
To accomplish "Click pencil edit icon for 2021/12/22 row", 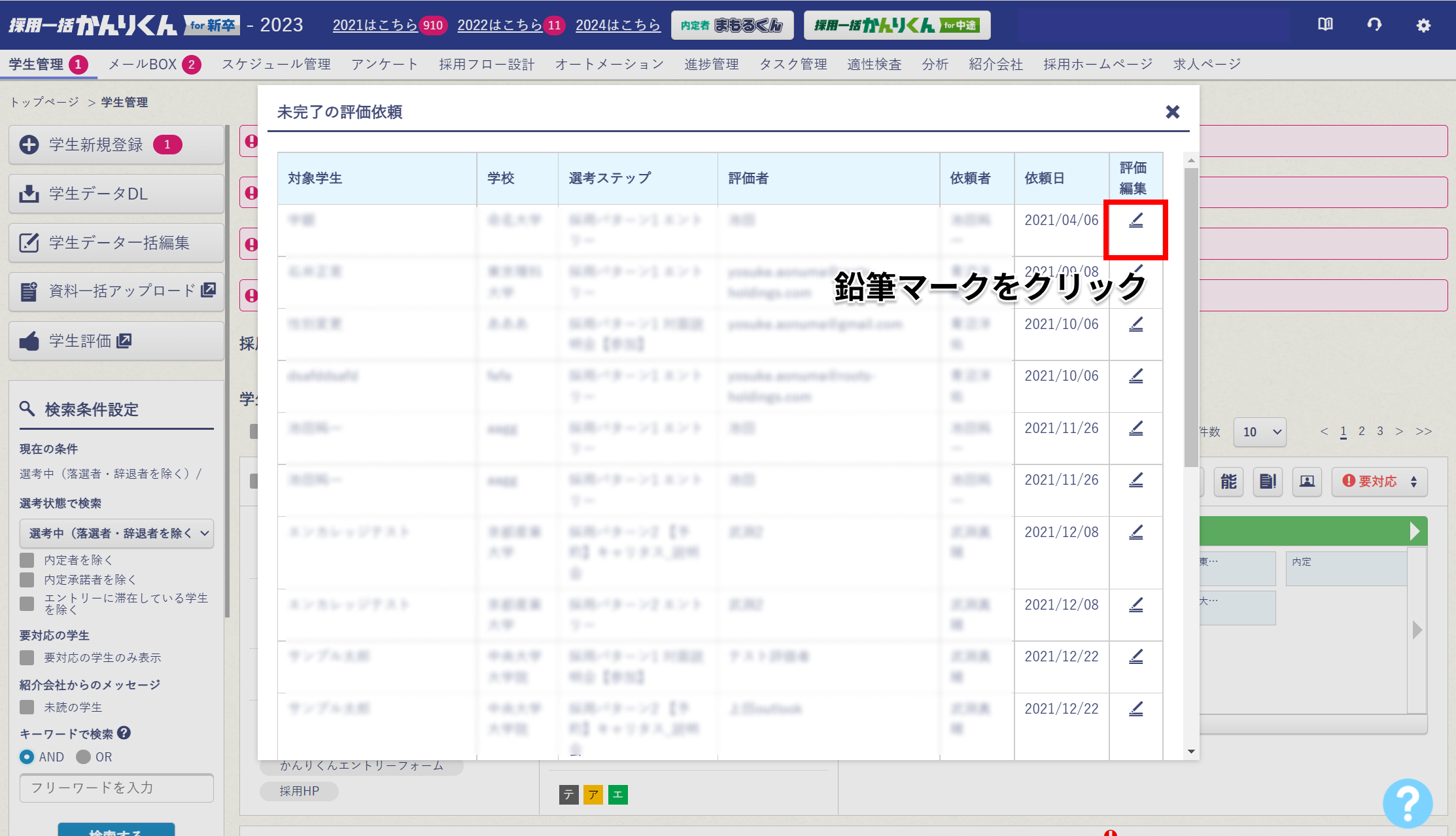I will pyautogui.click(x=1135, y=656).
